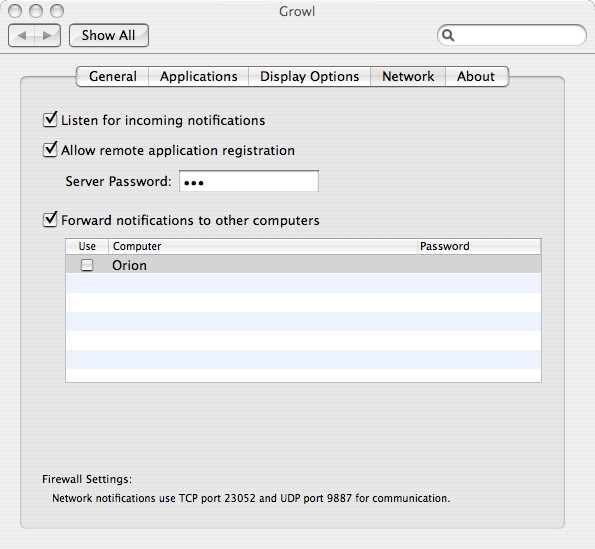595x549 pixels.
Task: Go to the About tab
Action: coord(476,77)
